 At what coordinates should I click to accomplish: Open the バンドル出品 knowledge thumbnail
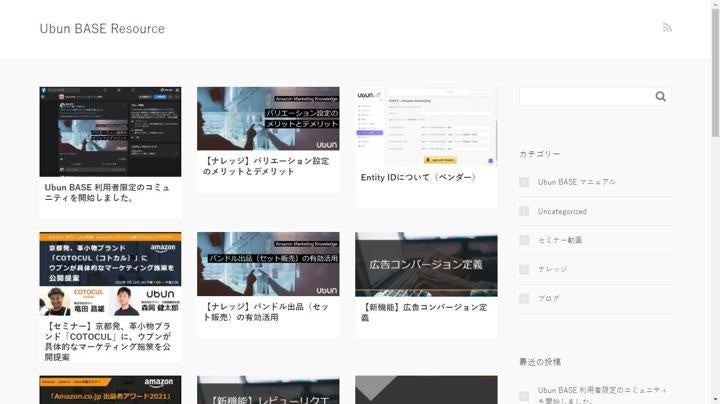(x=268, y=264)
